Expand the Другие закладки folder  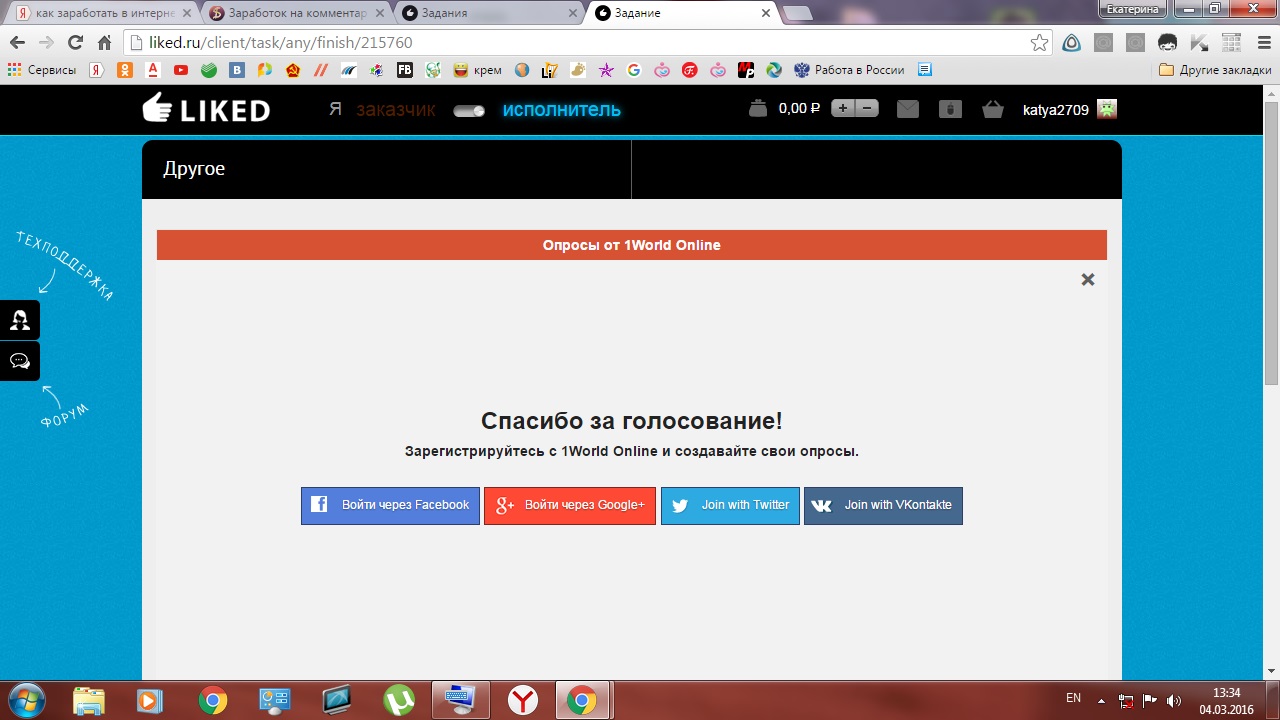tap(1215, 70)
